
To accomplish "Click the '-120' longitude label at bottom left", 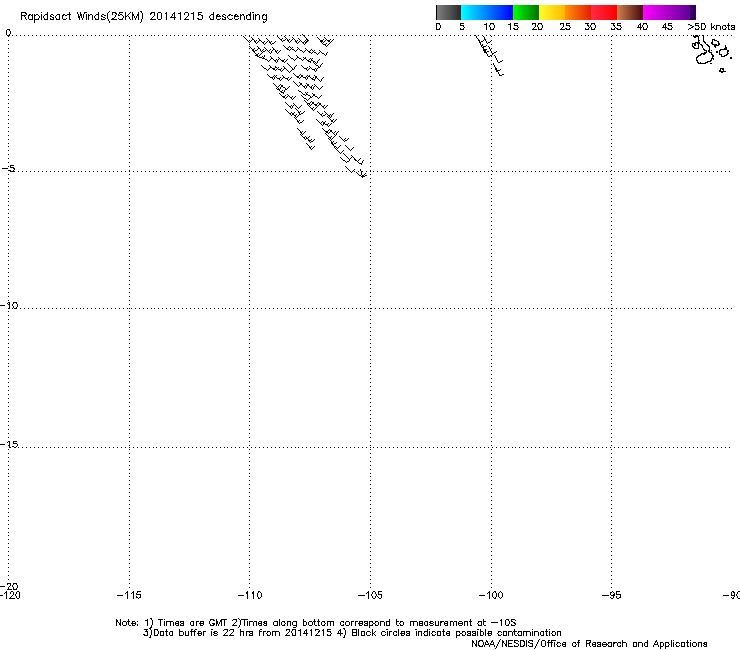I will [10, 595].
